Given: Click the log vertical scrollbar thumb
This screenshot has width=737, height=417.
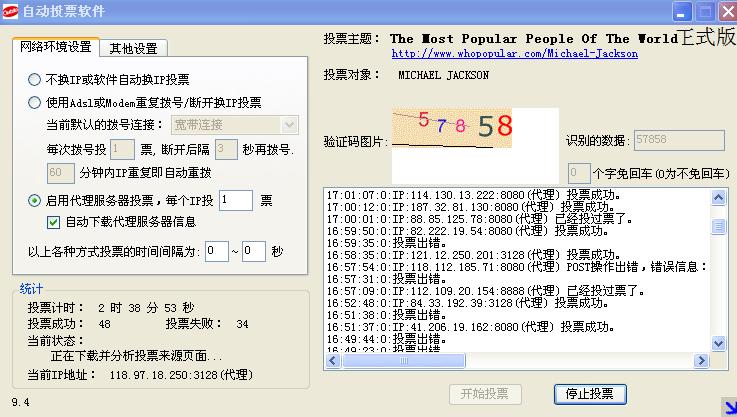Looking at the screenshot, I should [718, 227].
